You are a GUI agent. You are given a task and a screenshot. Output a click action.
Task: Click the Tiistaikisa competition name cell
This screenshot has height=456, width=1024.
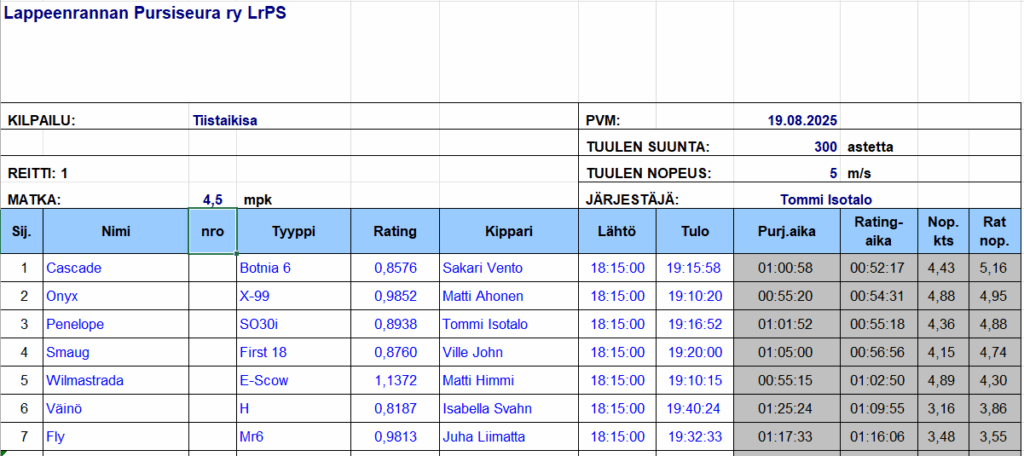tap(225, 121)
